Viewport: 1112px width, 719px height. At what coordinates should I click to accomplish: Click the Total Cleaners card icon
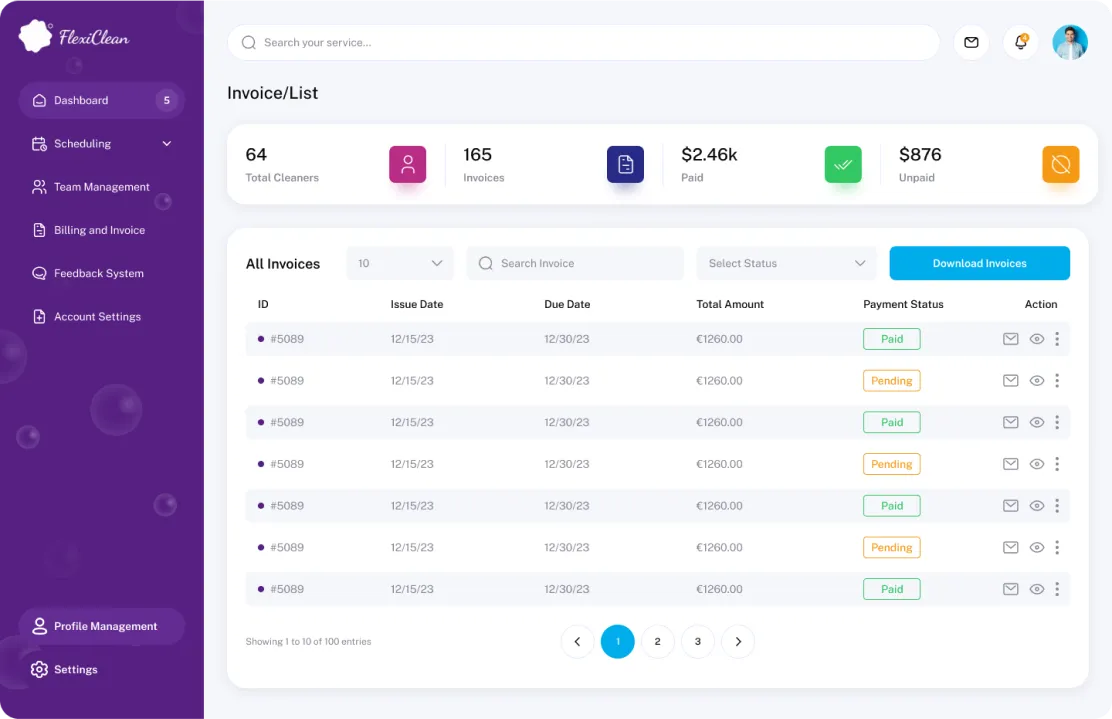click(x=407, y=164)
